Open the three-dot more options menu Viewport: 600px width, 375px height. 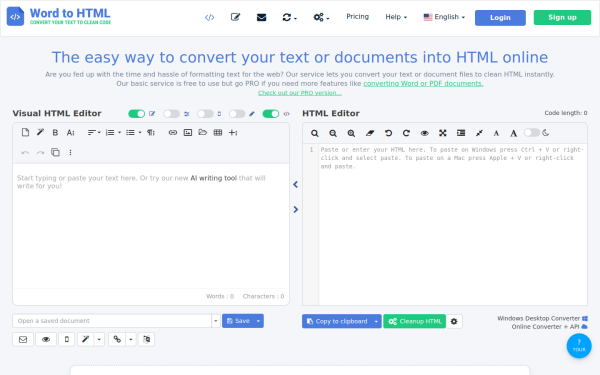(x=70, y=152)
